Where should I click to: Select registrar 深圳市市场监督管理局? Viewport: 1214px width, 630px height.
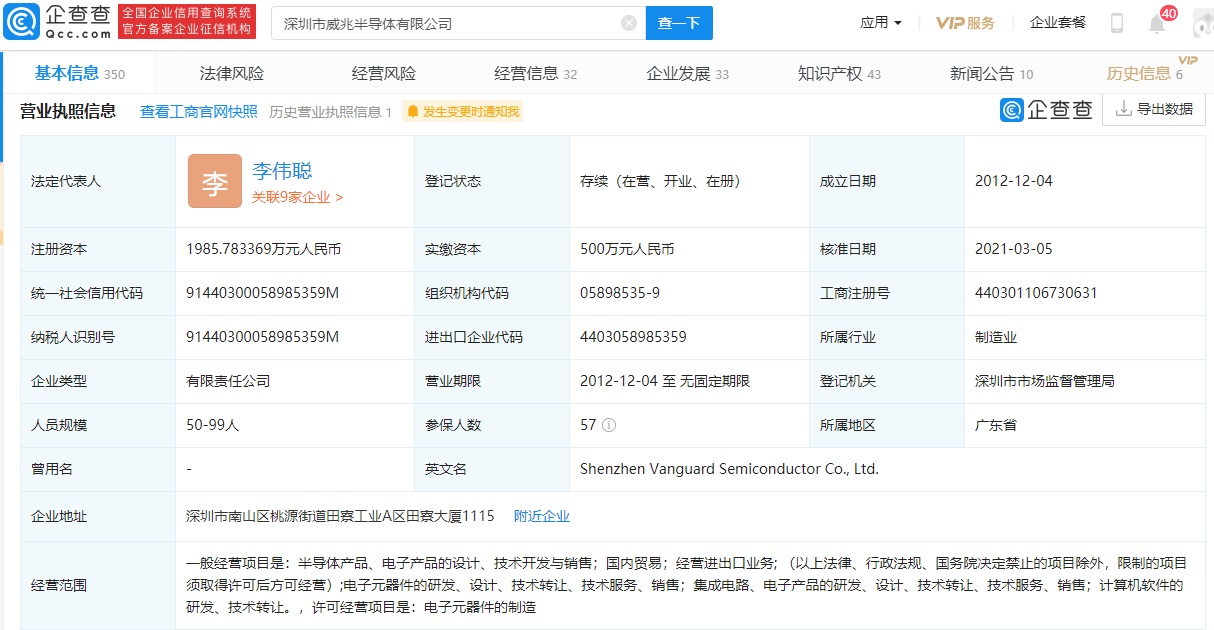(1045, 381)
